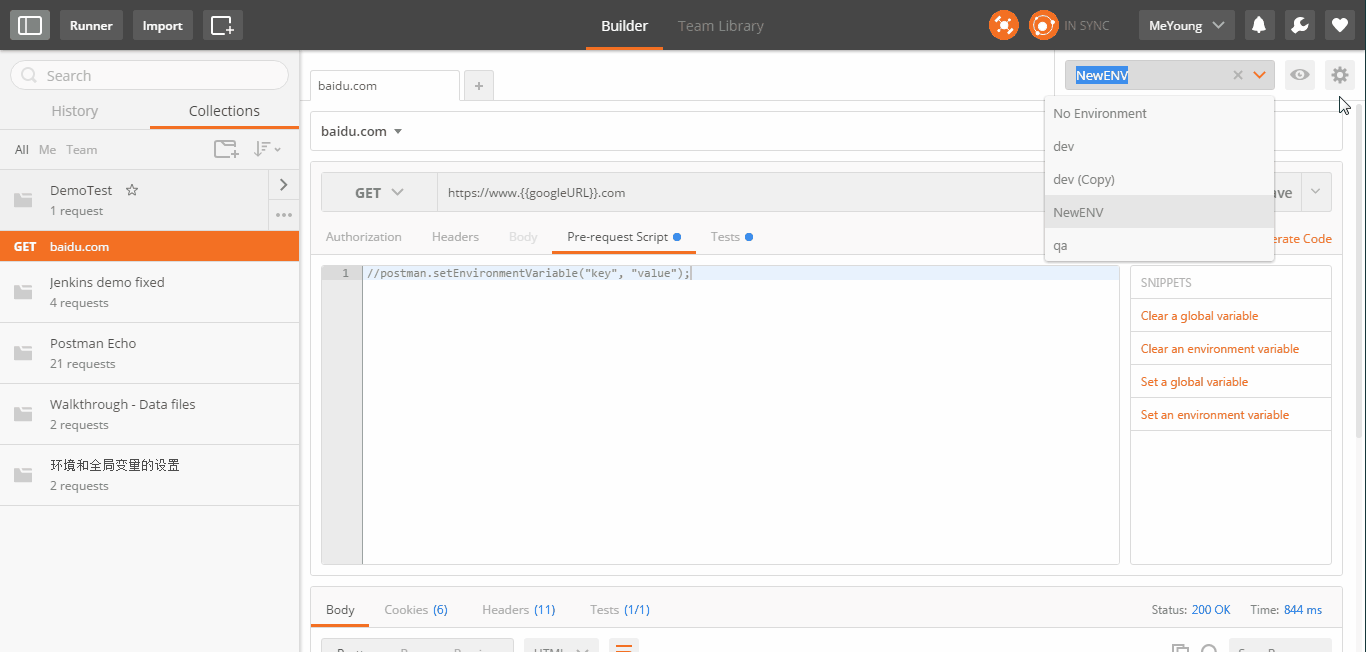Open the Tests request tab
Screen dimensions: 1366x652
tap(725, 237)
